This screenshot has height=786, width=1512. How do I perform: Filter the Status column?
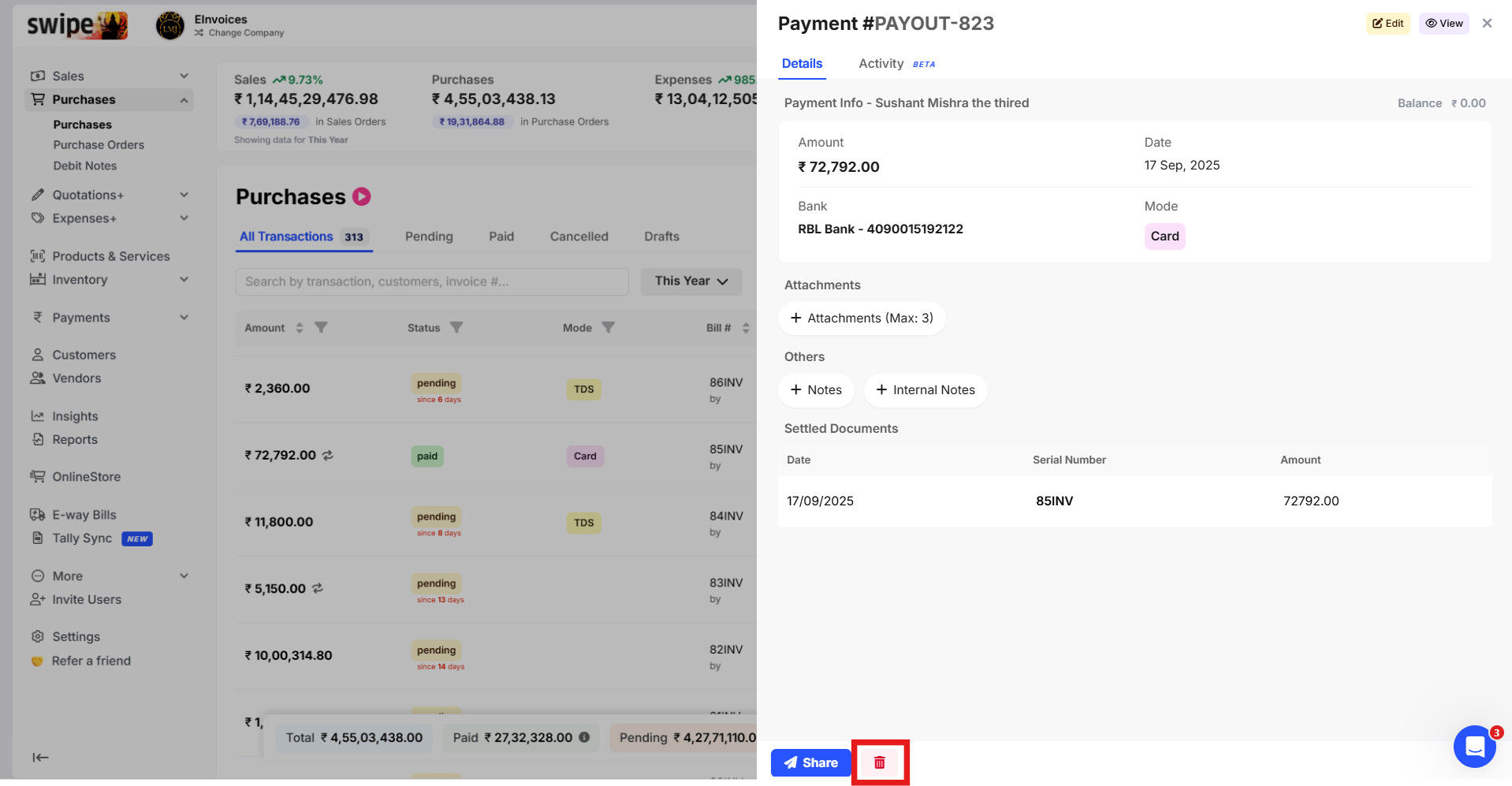456,328
